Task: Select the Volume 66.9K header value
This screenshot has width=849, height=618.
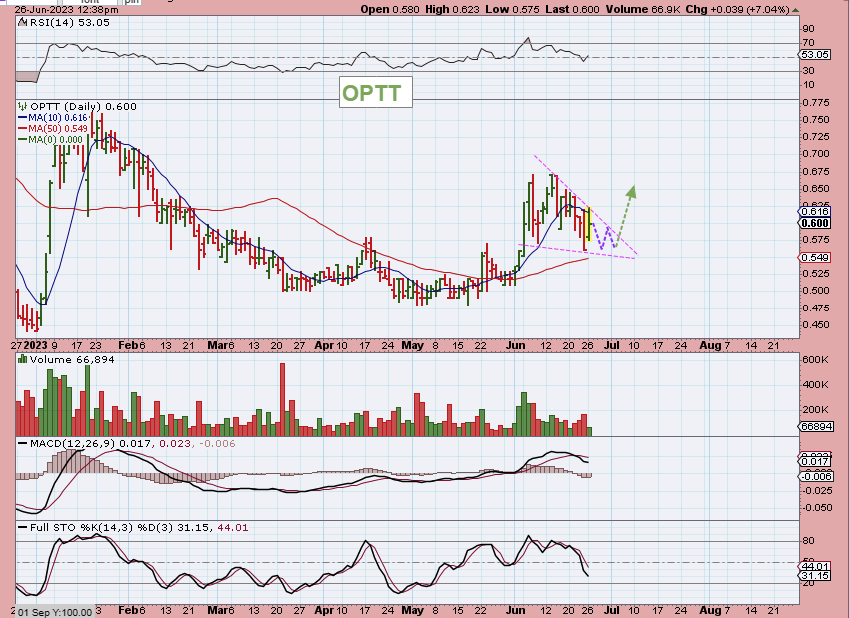Action: 643,9
